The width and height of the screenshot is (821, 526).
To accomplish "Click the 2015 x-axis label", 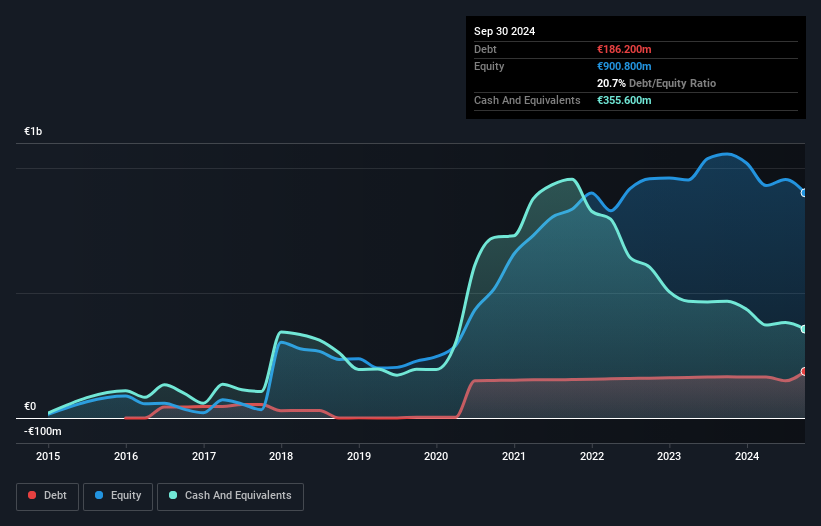I will pos(48,456).
